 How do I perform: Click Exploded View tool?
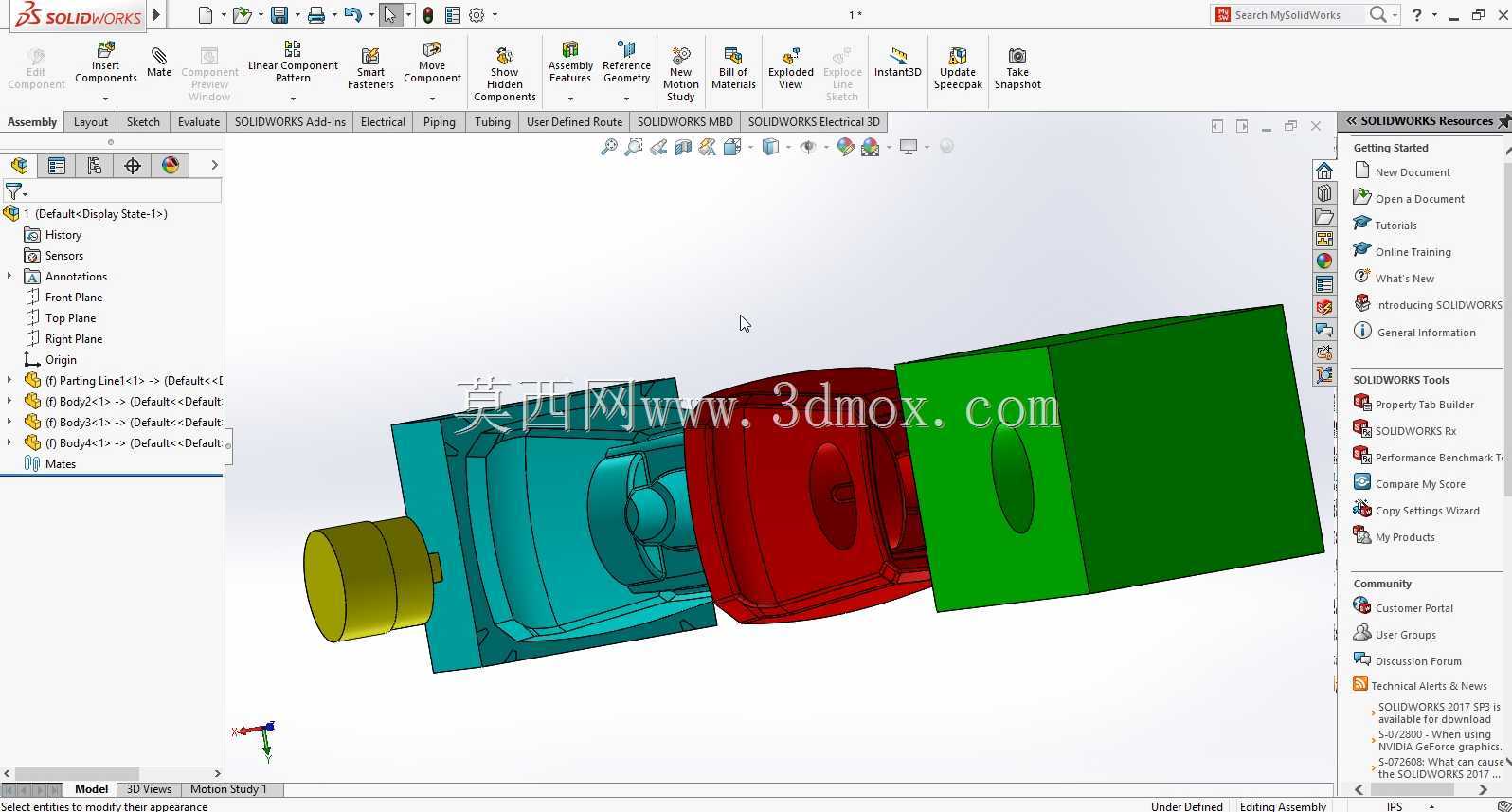pos(791,69)
